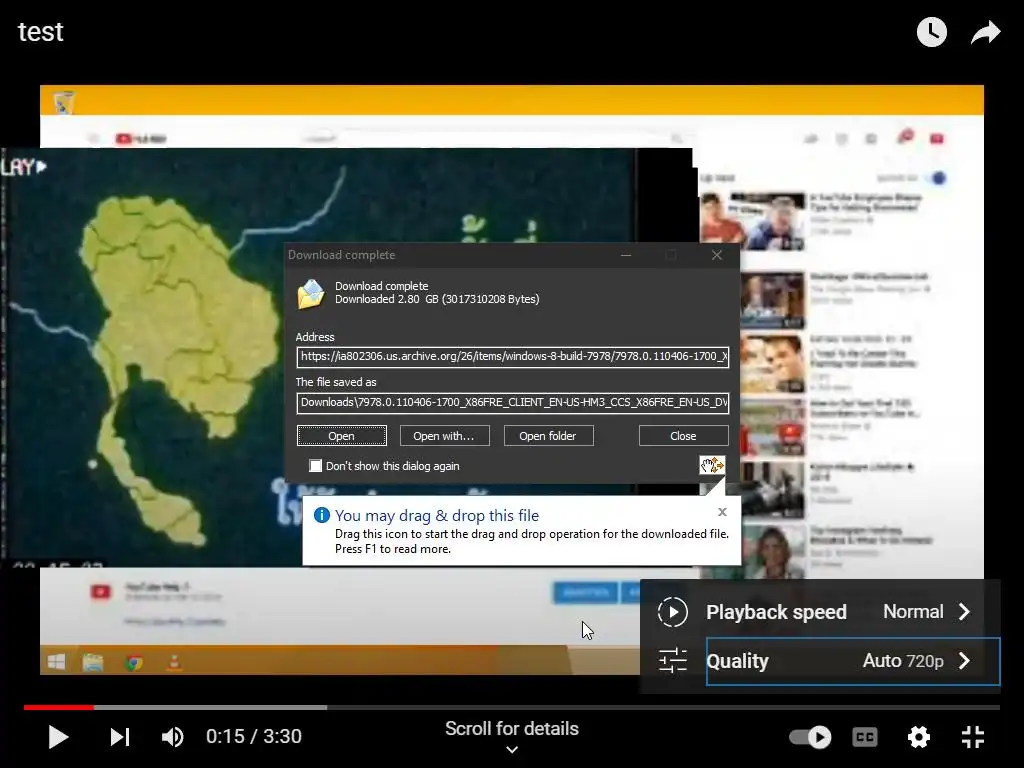Click the red avatar icon in recorded YouTube header
1024x768 pixels.
pyautogui.click(x=936, y=138)
